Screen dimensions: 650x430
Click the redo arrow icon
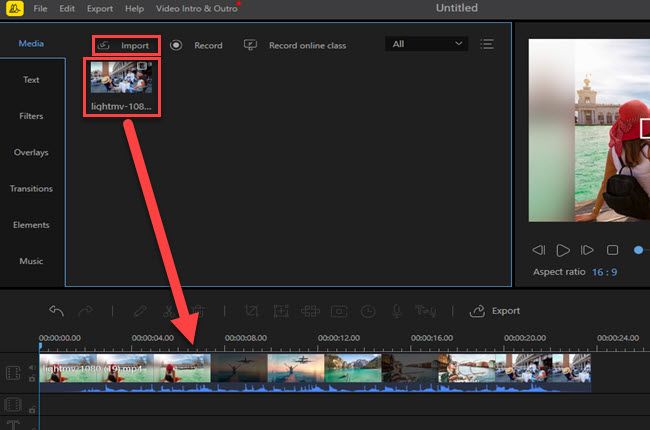86,311
